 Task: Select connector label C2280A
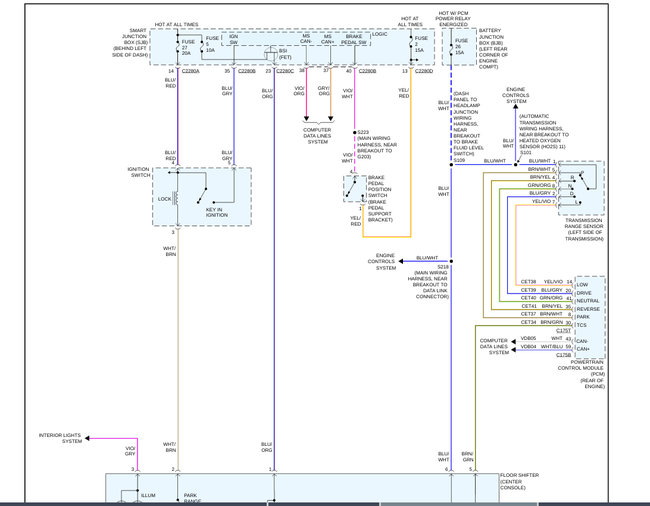click(x=191, y=71)
